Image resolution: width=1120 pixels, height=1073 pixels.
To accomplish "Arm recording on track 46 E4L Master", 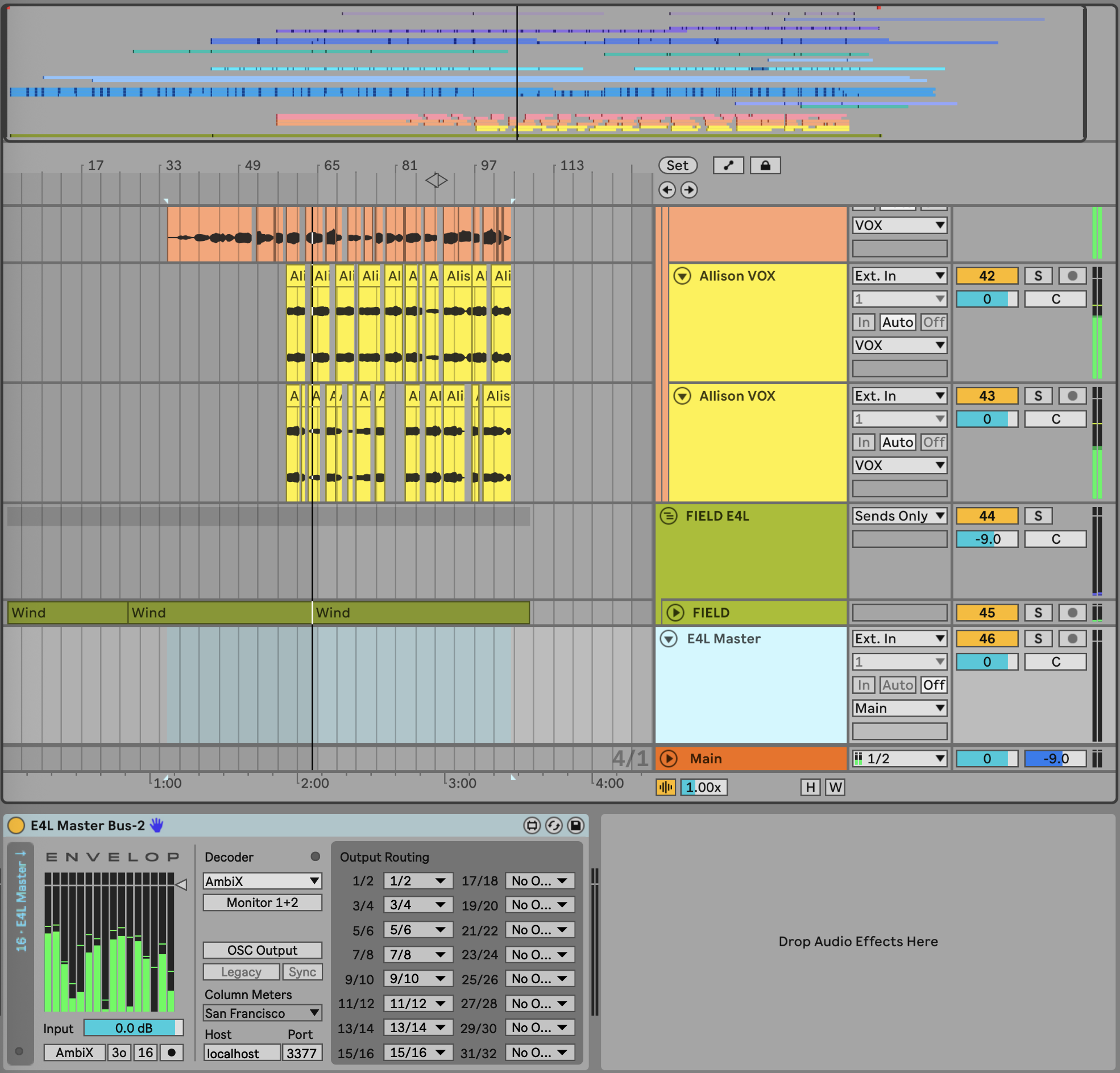I will click(1072, 639).
